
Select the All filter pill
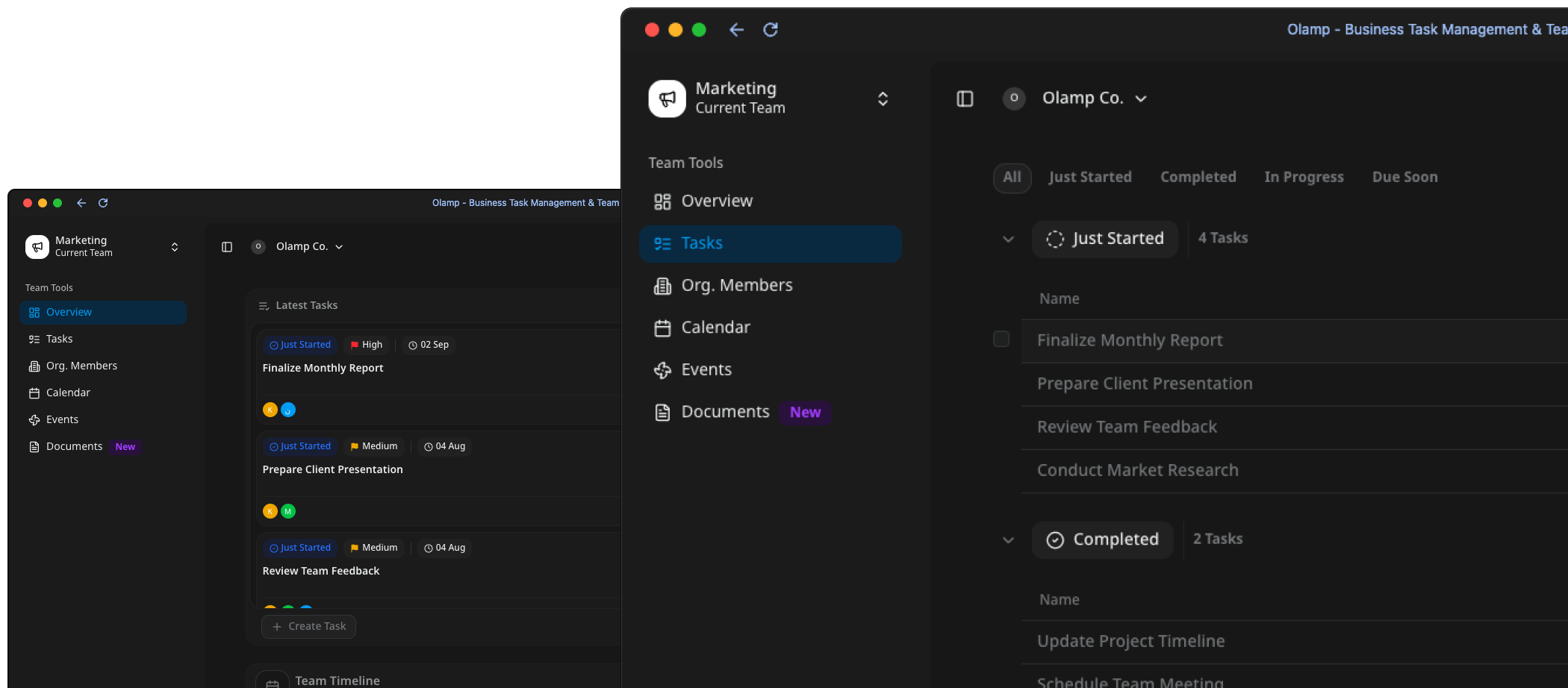1012,178
